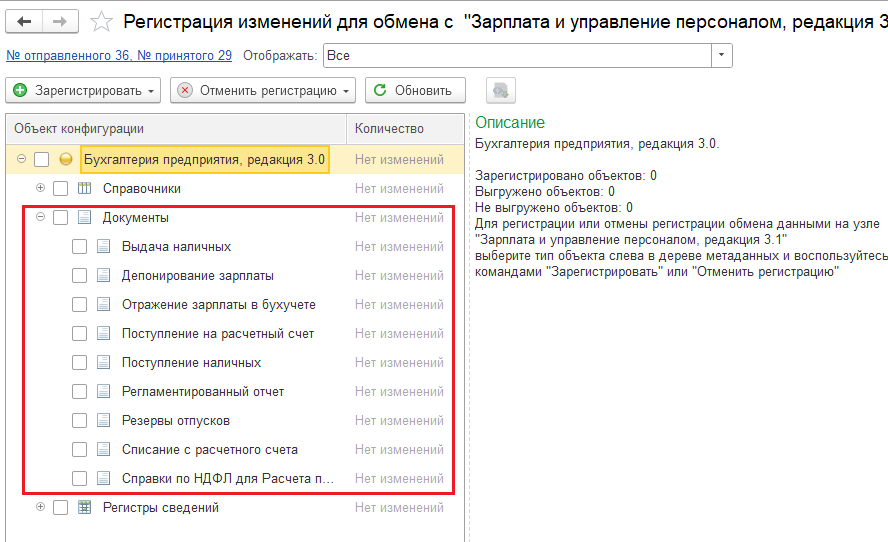The image size is (888, 542).
Task: Click the Отображать field showing Все
Action: pos(518,56)
